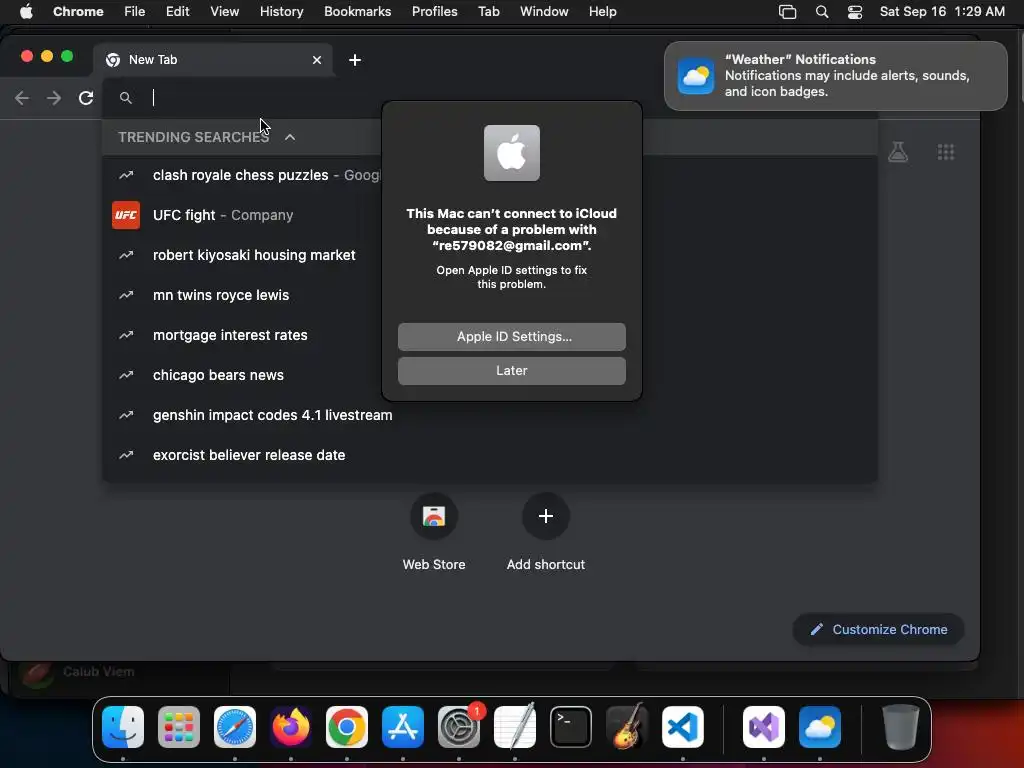Go forward in Chrome navigation
1024x768 pixels.
tap(54, 98)
